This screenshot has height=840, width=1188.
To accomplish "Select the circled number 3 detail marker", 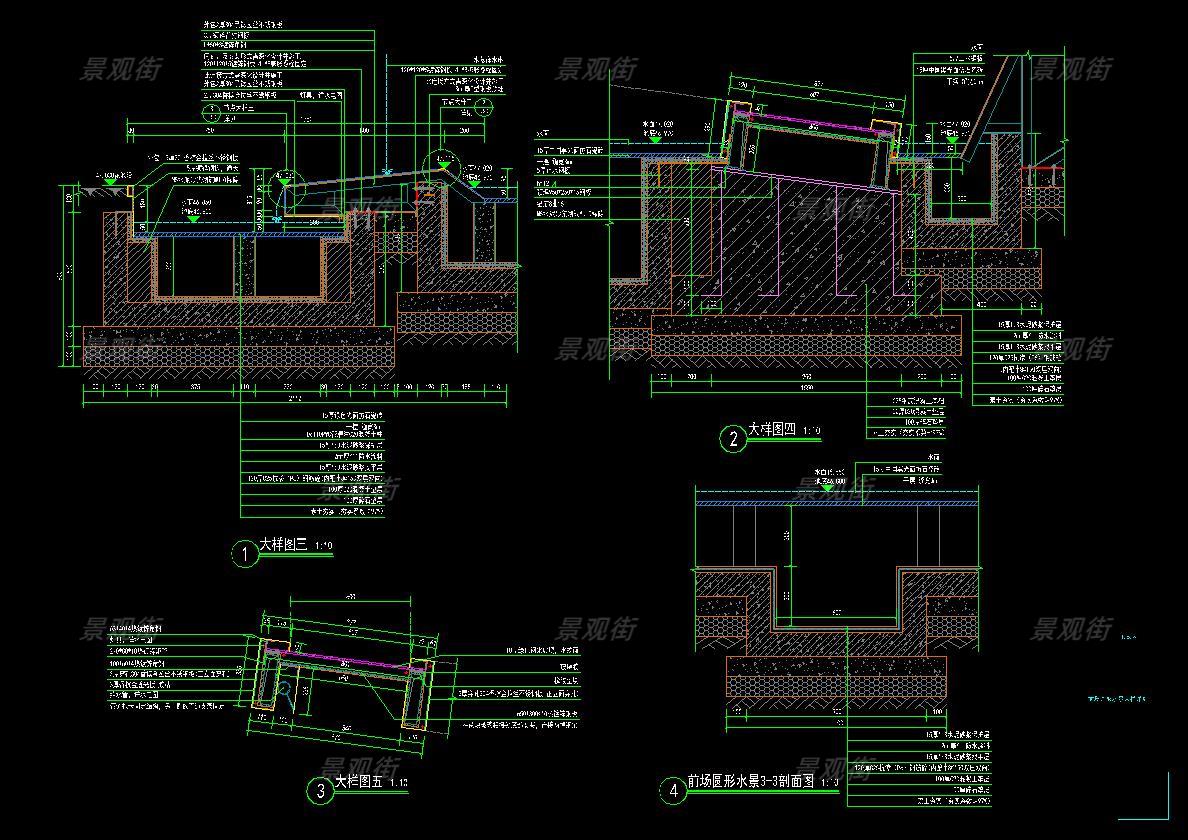I will point(320,791).
